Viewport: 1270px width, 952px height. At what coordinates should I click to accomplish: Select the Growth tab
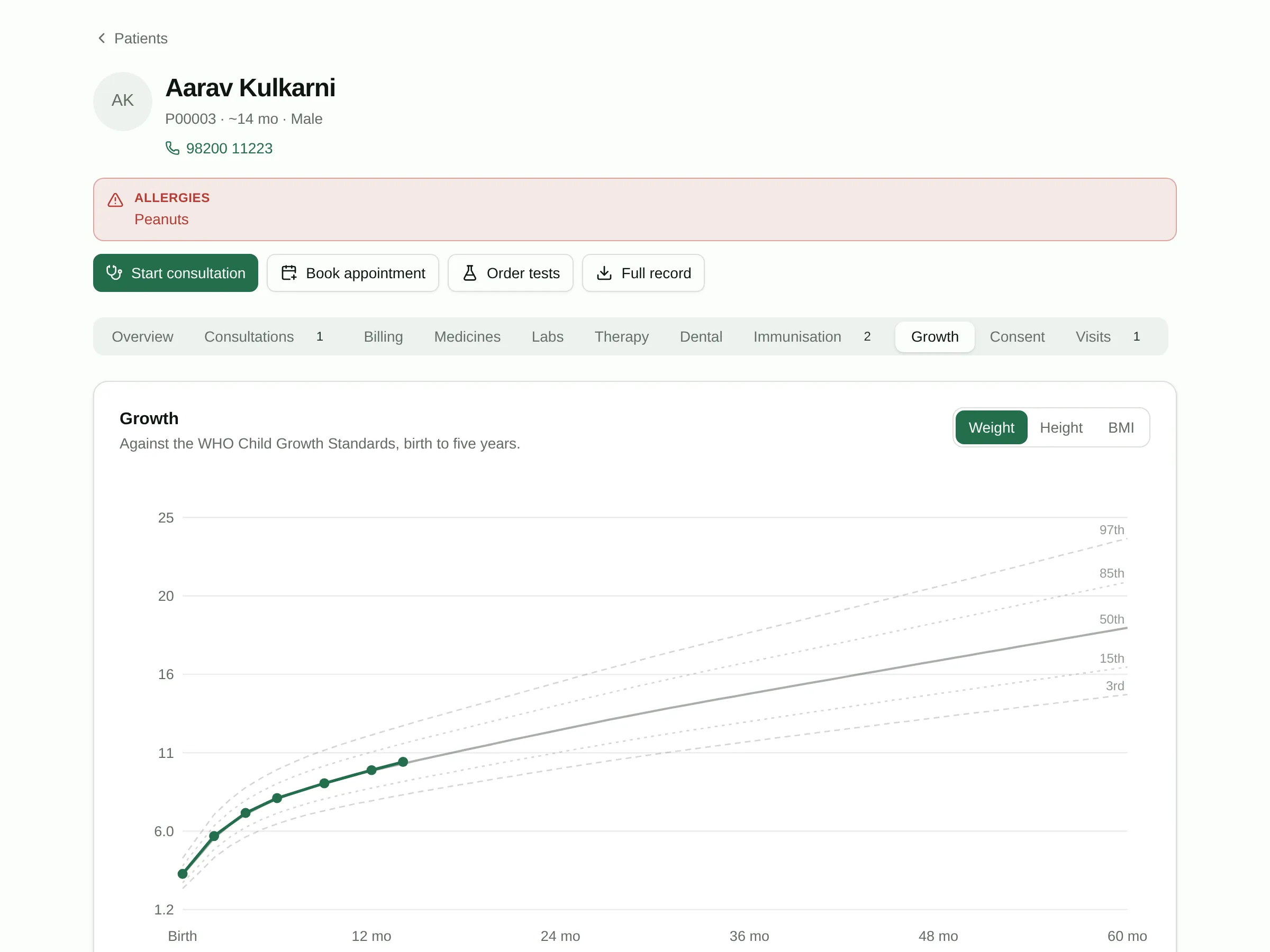(934, 336)
